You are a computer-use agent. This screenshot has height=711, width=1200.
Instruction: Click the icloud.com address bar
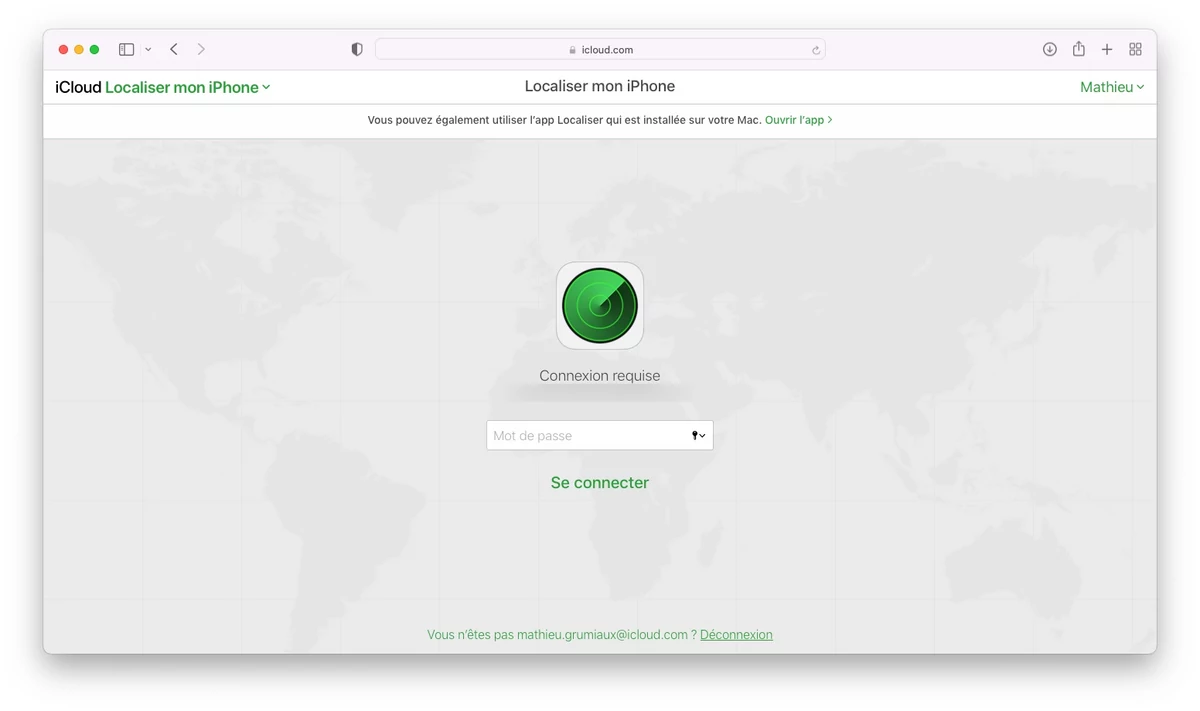[x=600, y=49]
